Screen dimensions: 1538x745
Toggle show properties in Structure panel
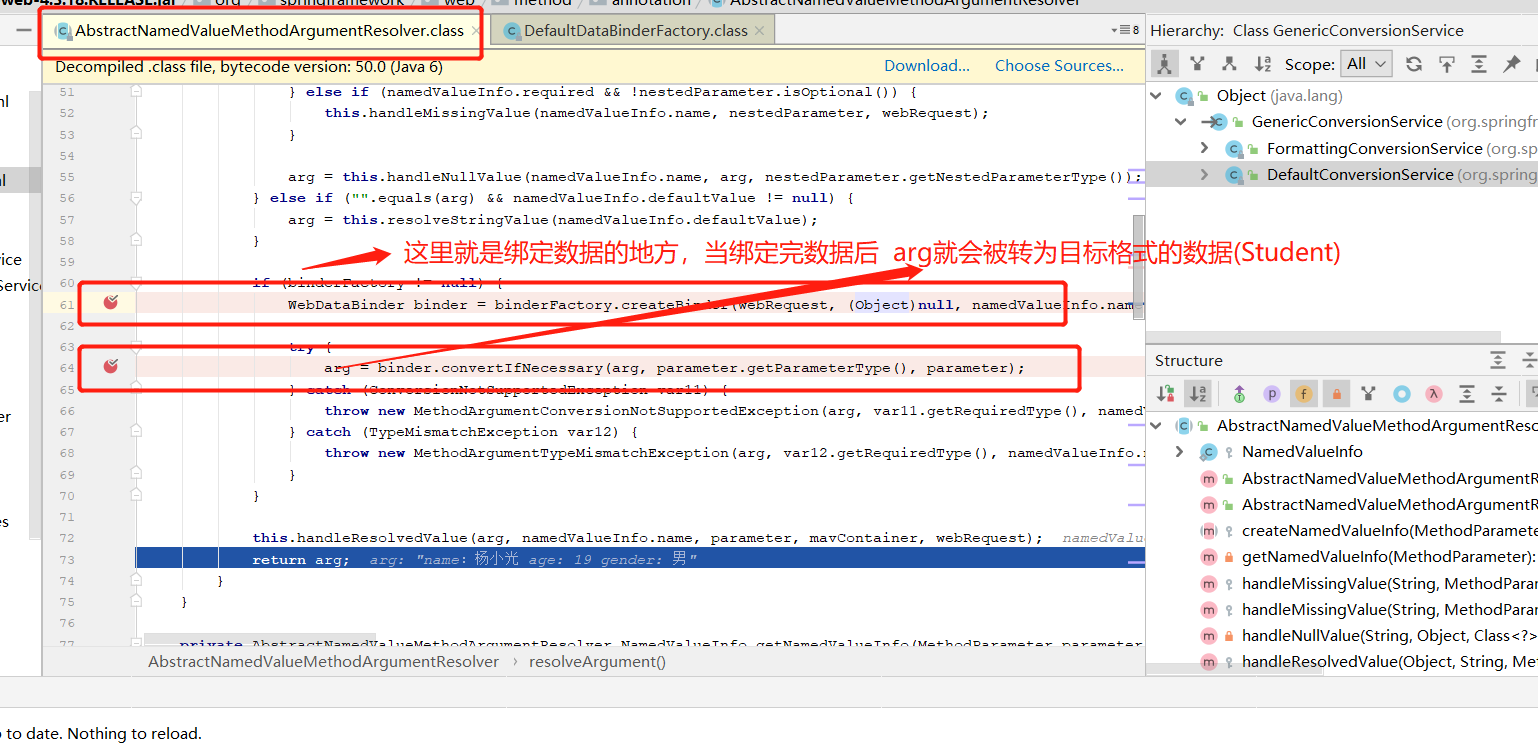click(1271, 394)
